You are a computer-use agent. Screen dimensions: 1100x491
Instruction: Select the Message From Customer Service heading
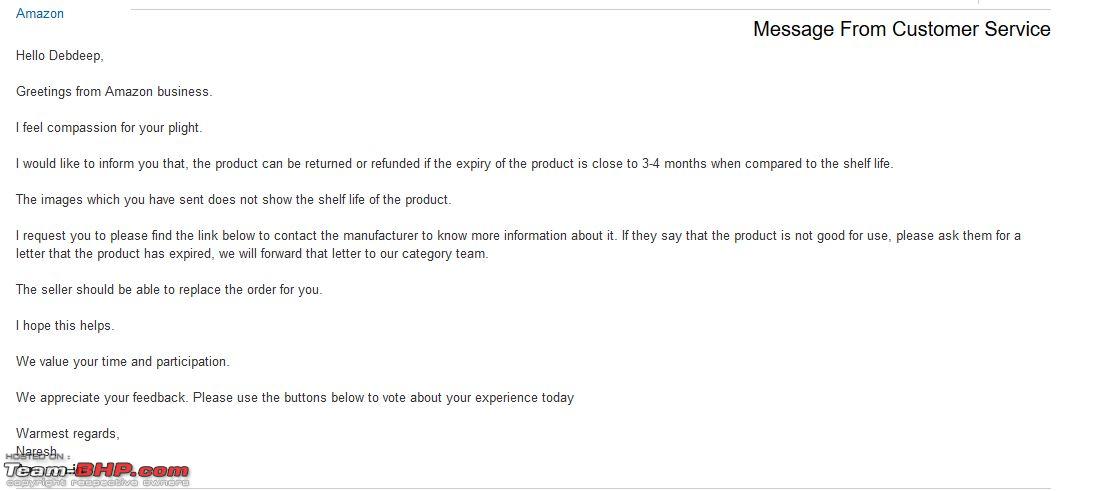pyautogui.click(x=901, y=29)
